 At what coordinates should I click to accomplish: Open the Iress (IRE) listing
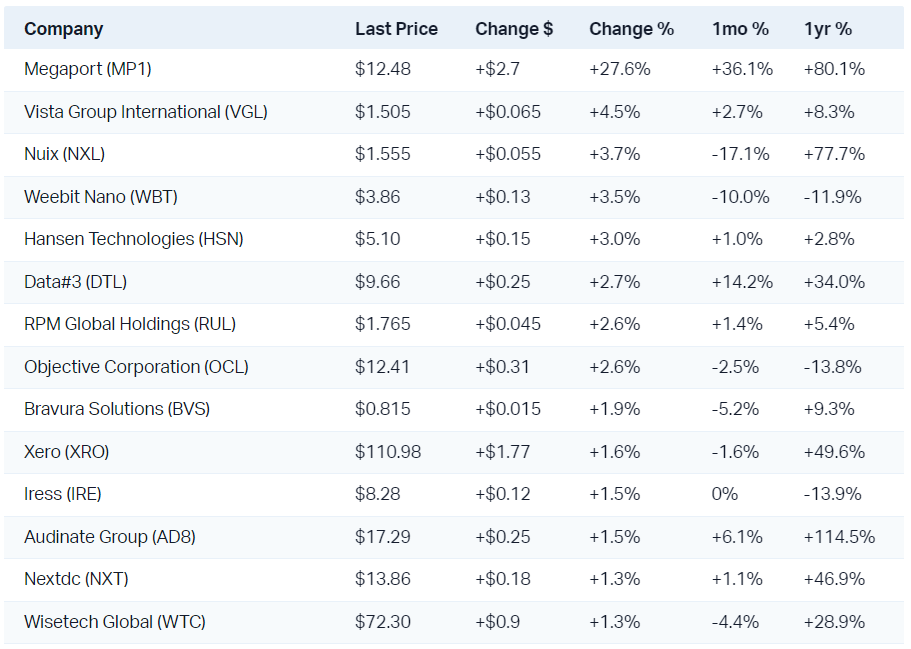(x=63, y=494)
